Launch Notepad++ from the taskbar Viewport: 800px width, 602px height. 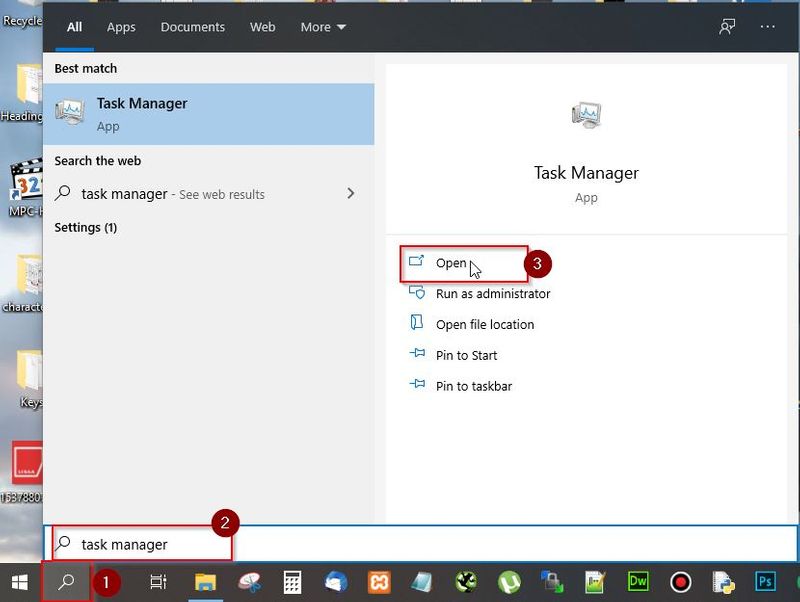(x=595, y=582)
